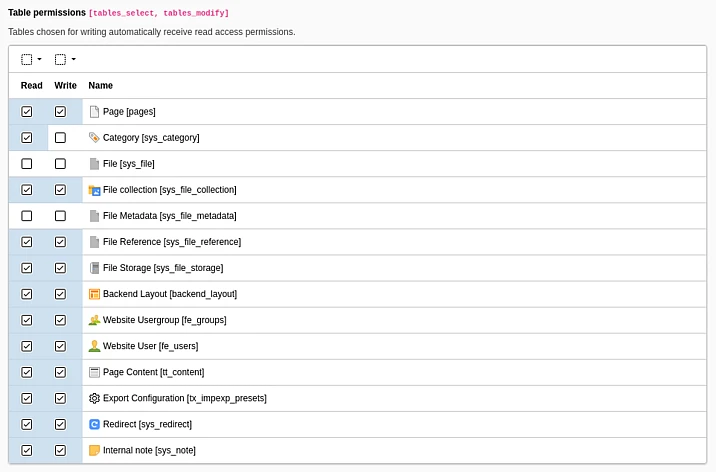Click the Website Usergroup icon
This screenshot has height=472, width=716.
pyautogui.click(x=94, y=320)
